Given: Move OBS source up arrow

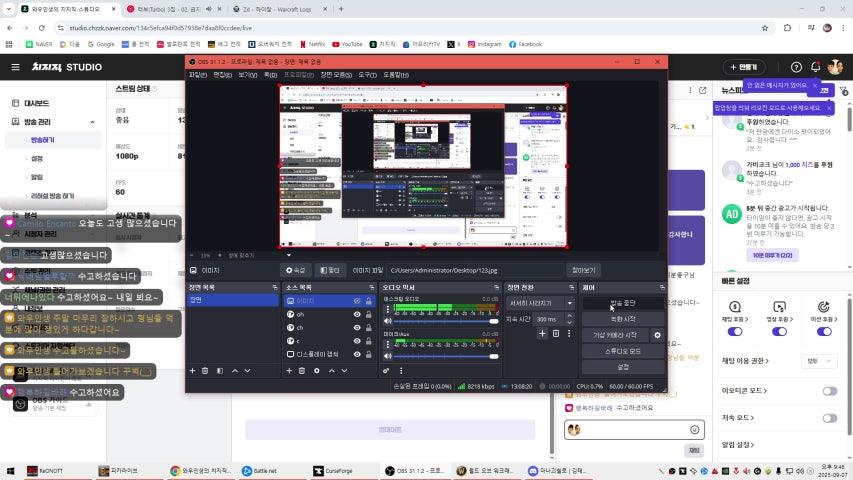Looking at the screenshot, I should 332,371.
